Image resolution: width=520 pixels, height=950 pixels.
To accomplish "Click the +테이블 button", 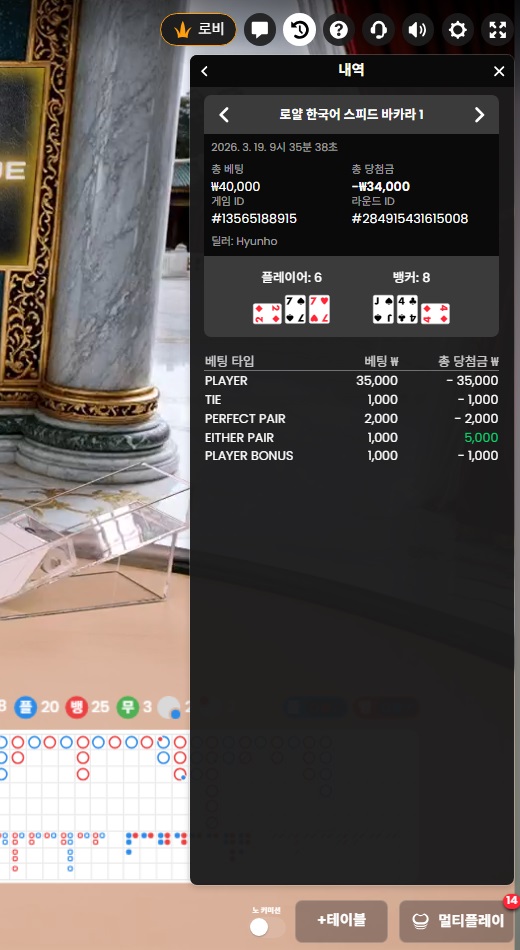I will pos(341,921).
